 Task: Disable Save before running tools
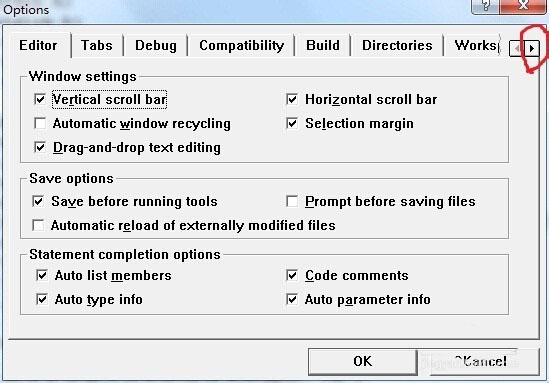click(x=38, y=201)
